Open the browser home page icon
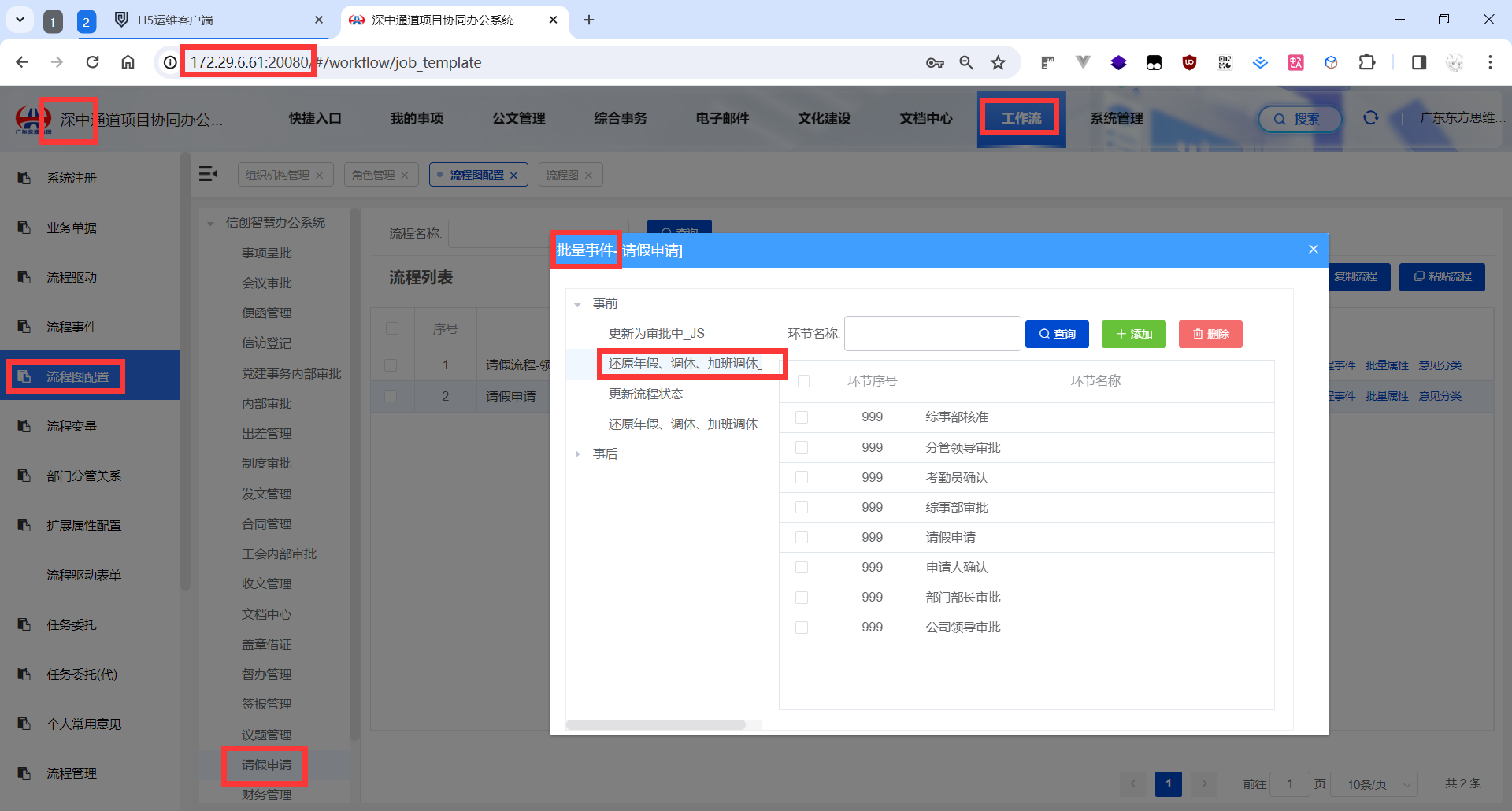This screenshot has height=811, width=1512. click(128, 62)
